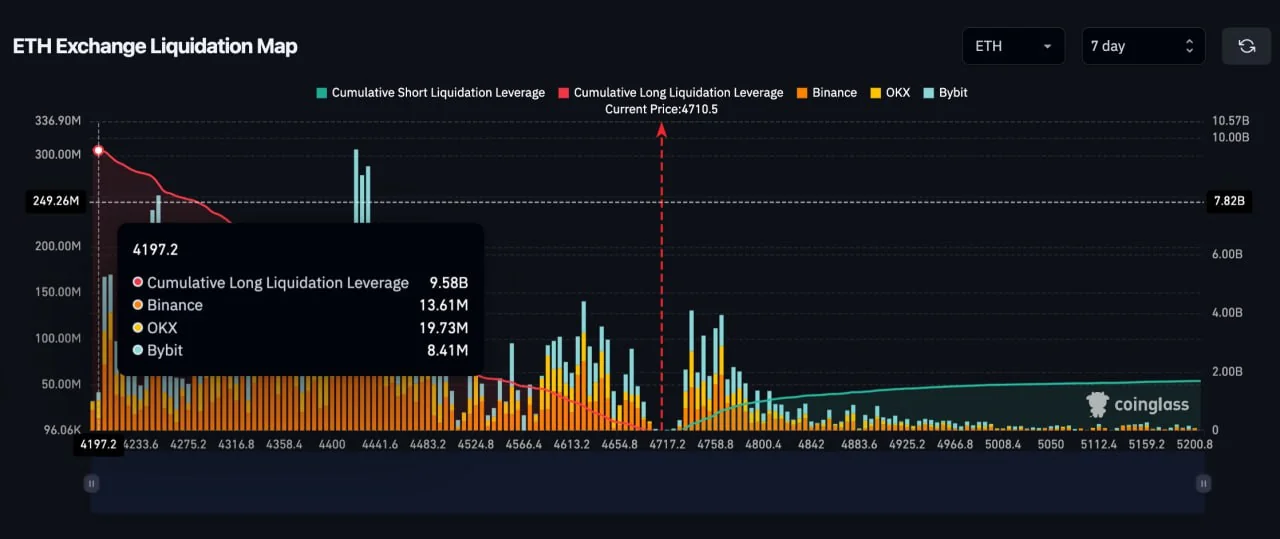Click the 249.26M y-axis label

56,201
